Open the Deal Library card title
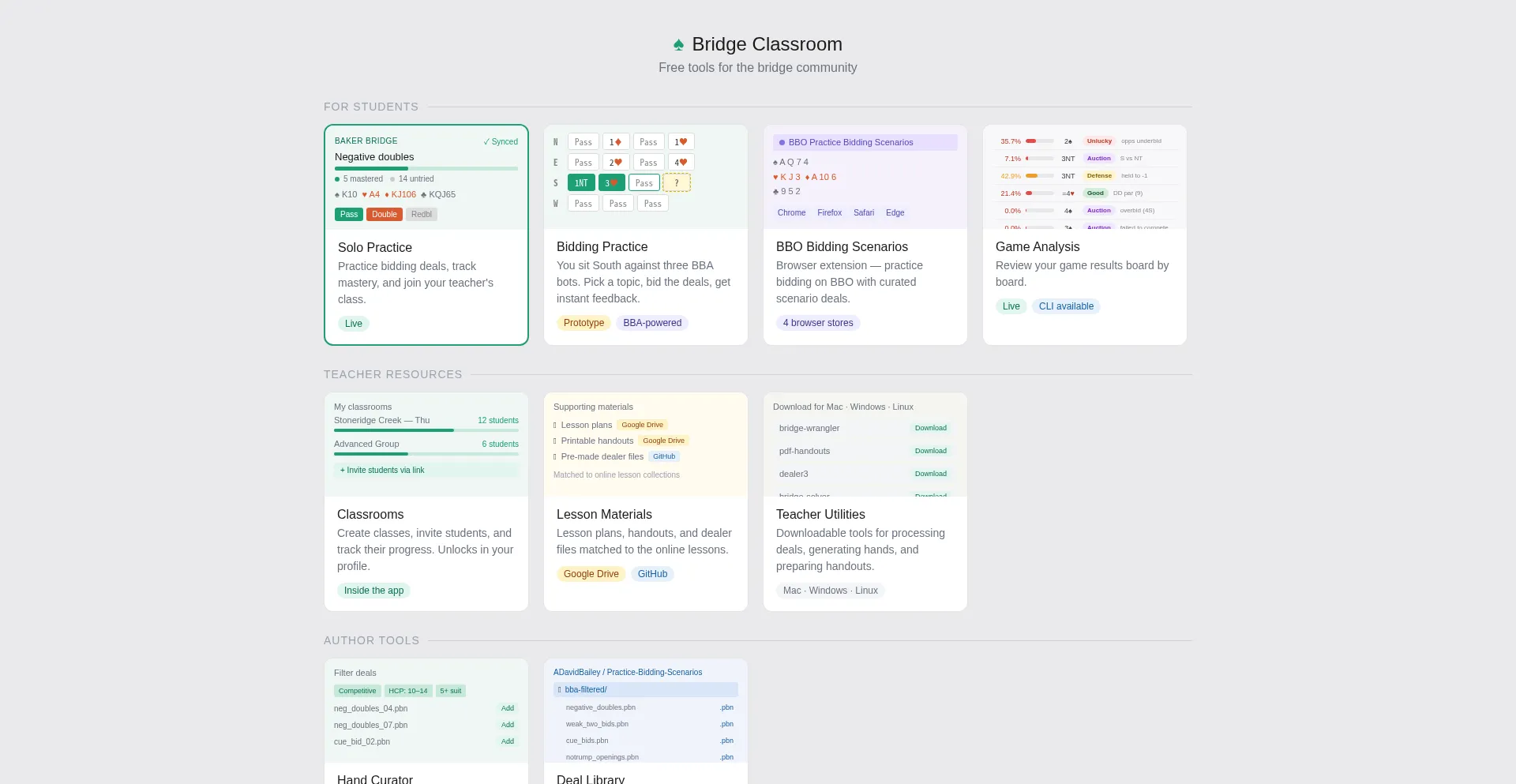 point(591,778)
